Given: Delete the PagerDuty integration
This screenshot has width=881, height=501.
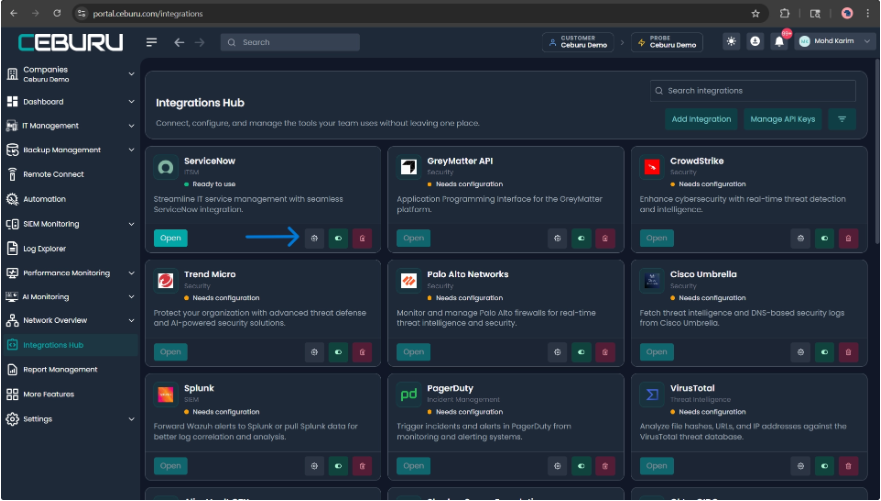Looking at the screenshot, I should click(605, 466).
